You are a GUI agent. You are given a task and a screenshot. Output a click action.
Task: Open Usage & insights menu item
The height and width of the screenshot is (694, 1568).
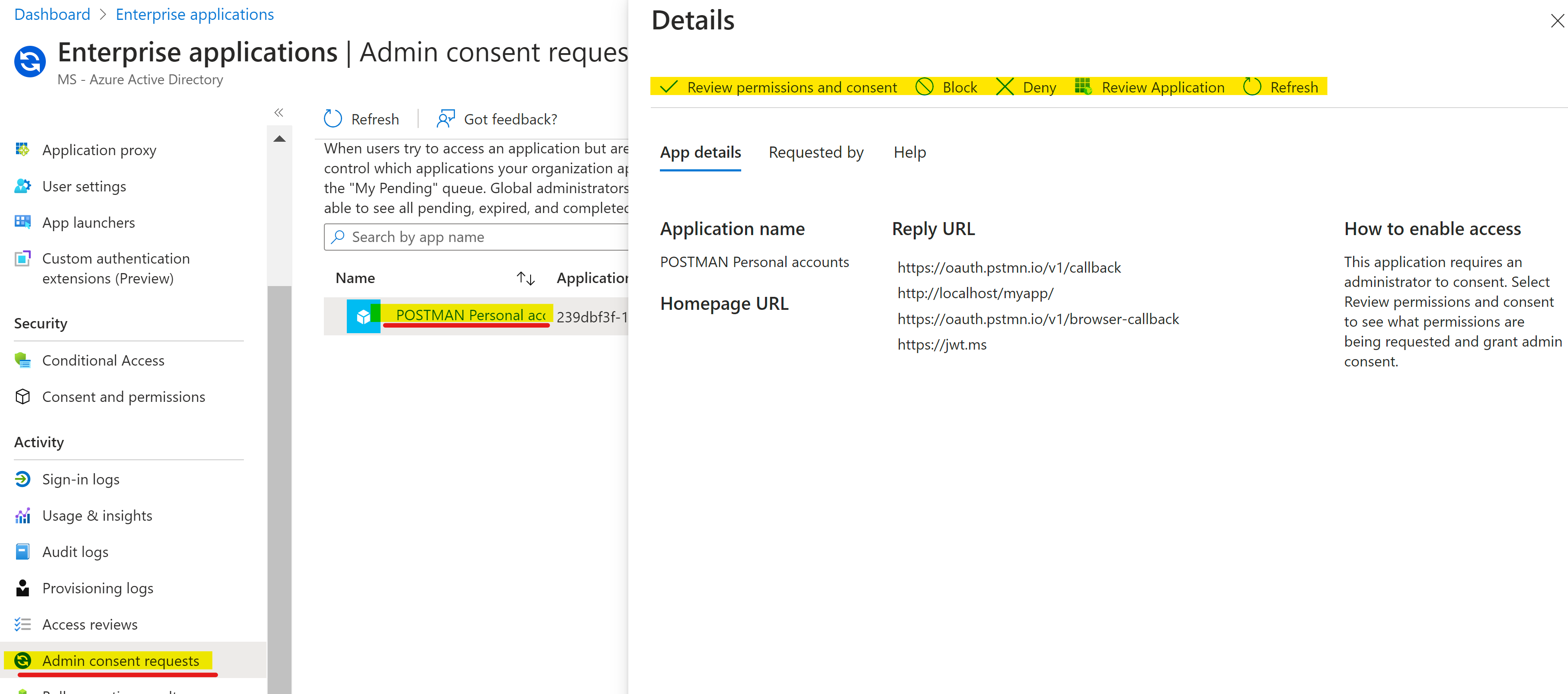tap(97, 516)
